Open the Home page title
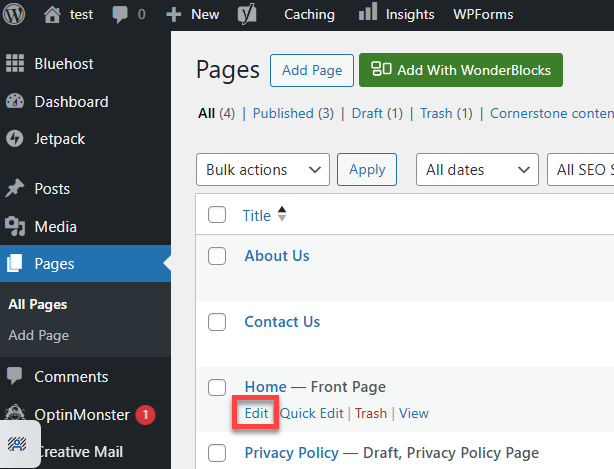 click(x=265, y=387)
